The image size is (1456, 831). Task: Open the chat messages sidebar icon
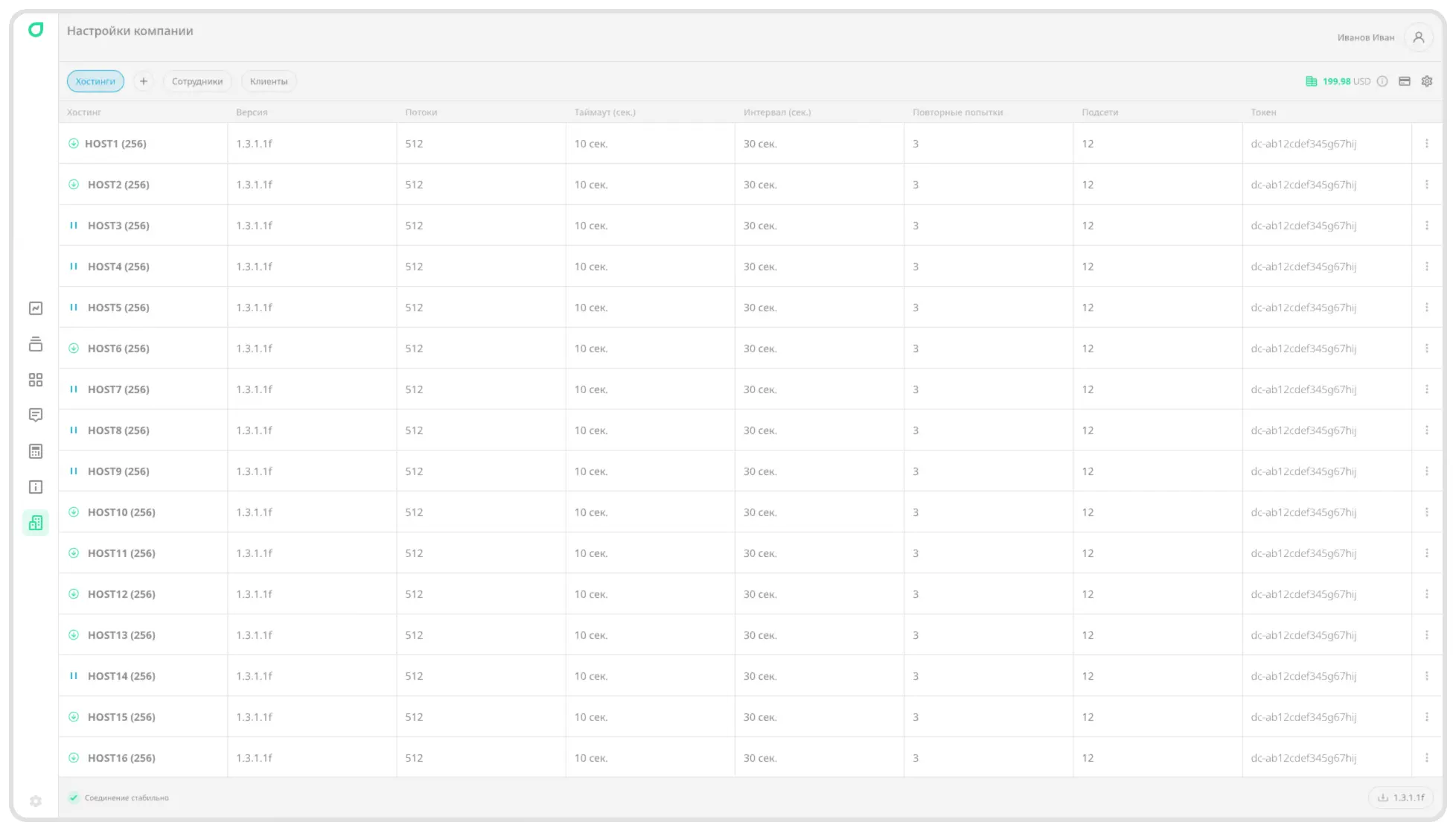coord(36,415)
